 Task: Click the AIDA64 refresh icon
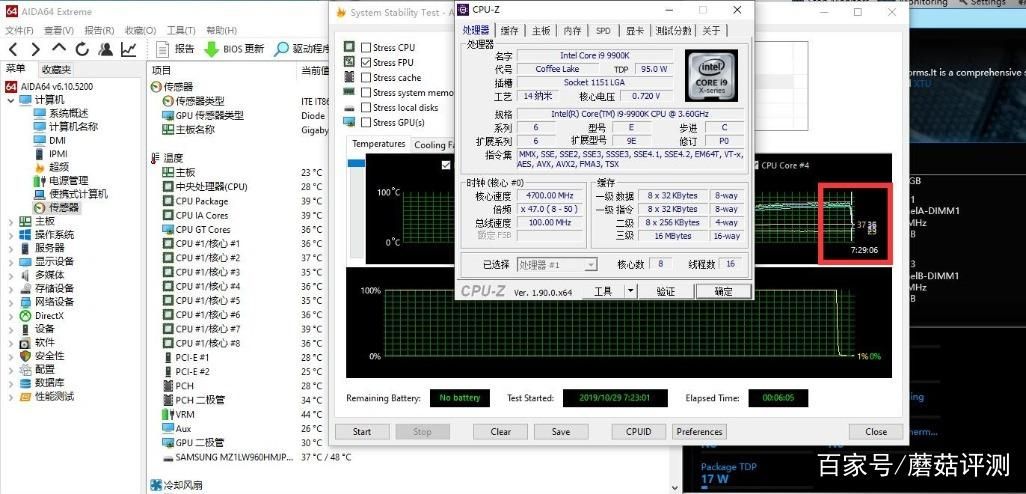(82, 49)
